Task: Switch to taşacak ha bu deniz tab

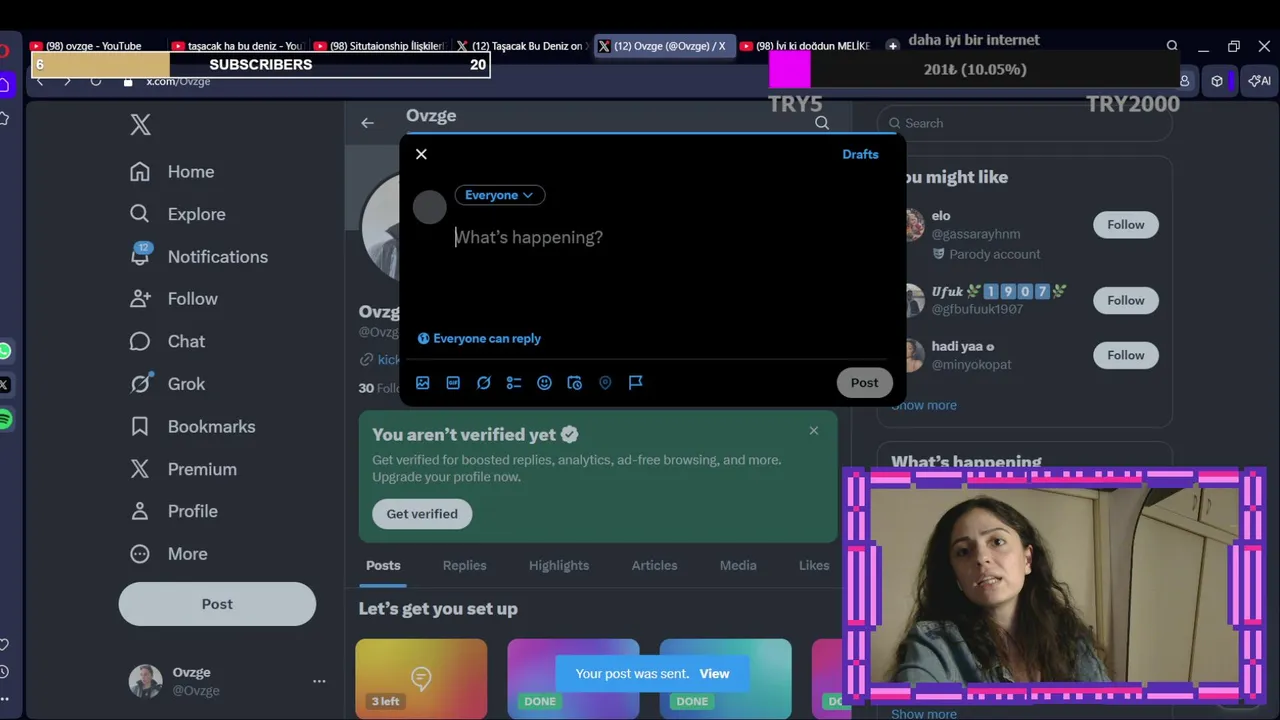Action: pyautogui.click(x=237, y=46)
